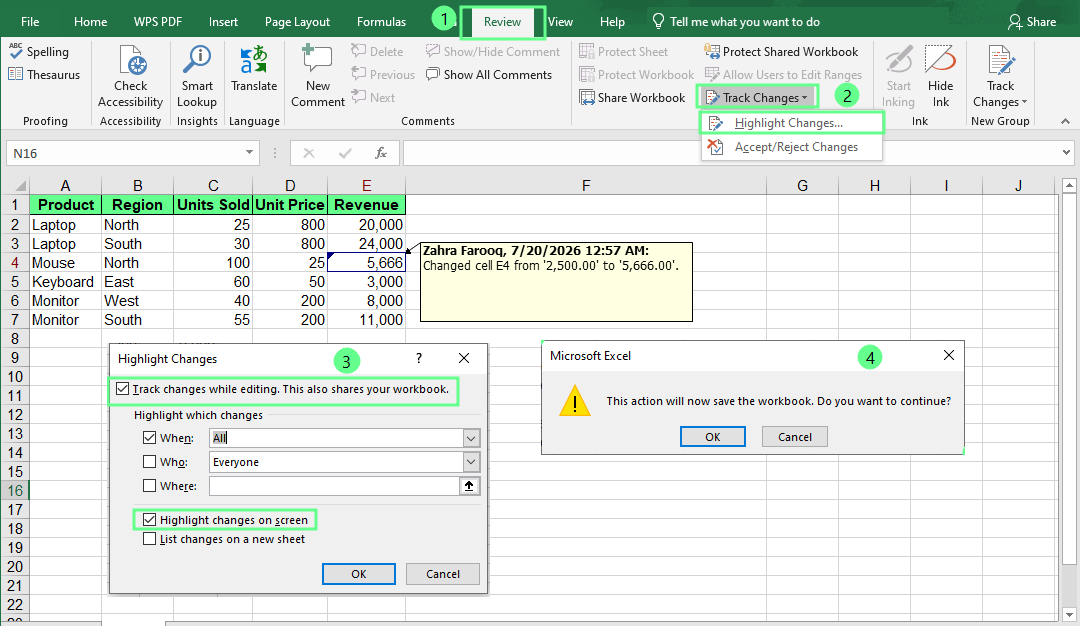Go to Previous comment
This screenshot has height=626, width=1080.
(383, 74)
